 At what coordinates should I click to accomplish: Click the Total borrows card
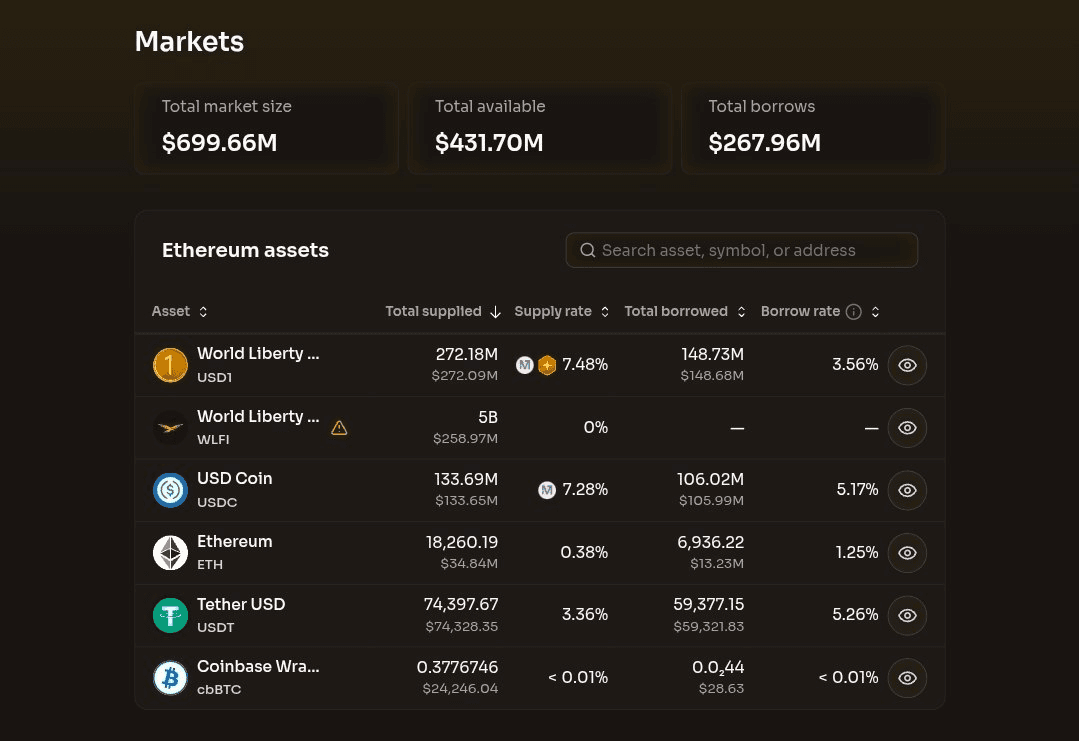813,129
